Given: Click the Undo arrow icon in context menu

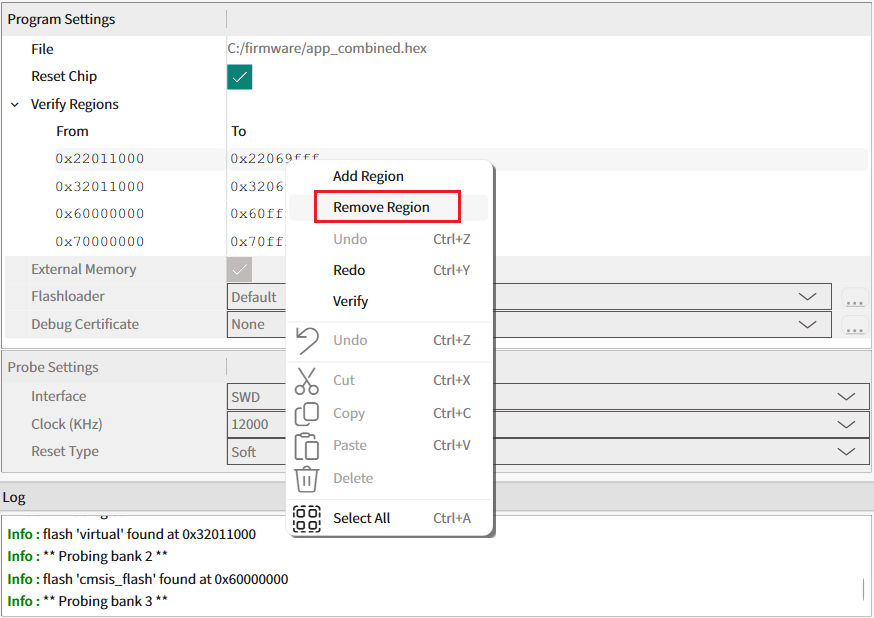Looking at the screenshot, I should (307, 341).
